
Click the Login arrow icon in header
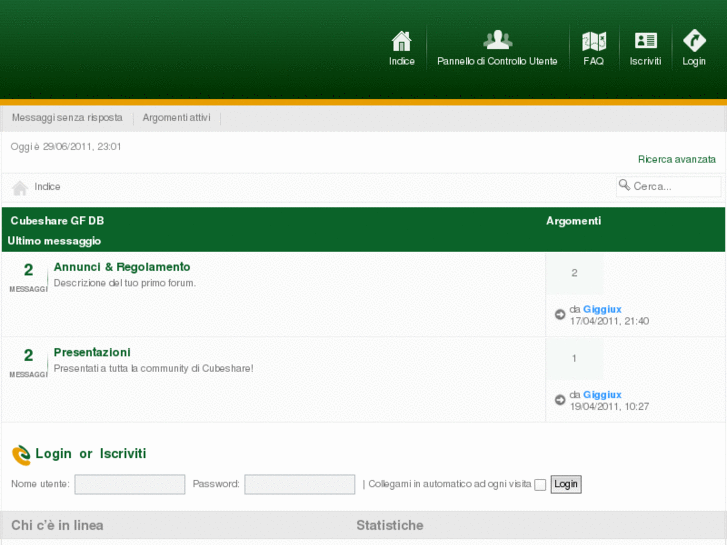click(x=694, y=41)
